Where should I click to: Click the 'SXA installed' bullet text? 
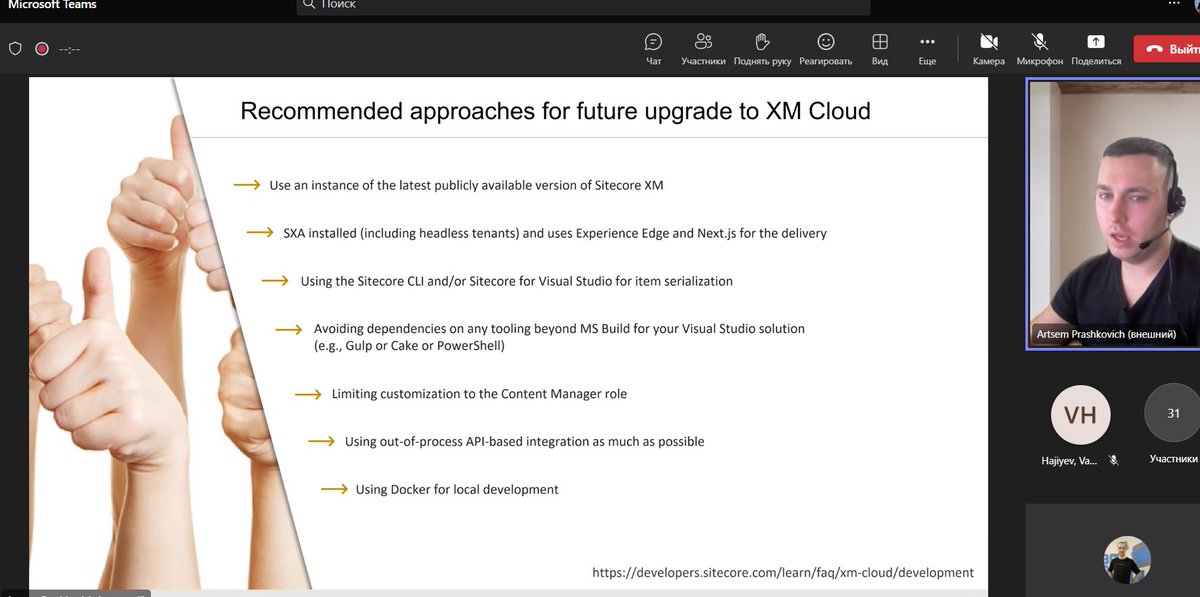(x=555, y=233)
